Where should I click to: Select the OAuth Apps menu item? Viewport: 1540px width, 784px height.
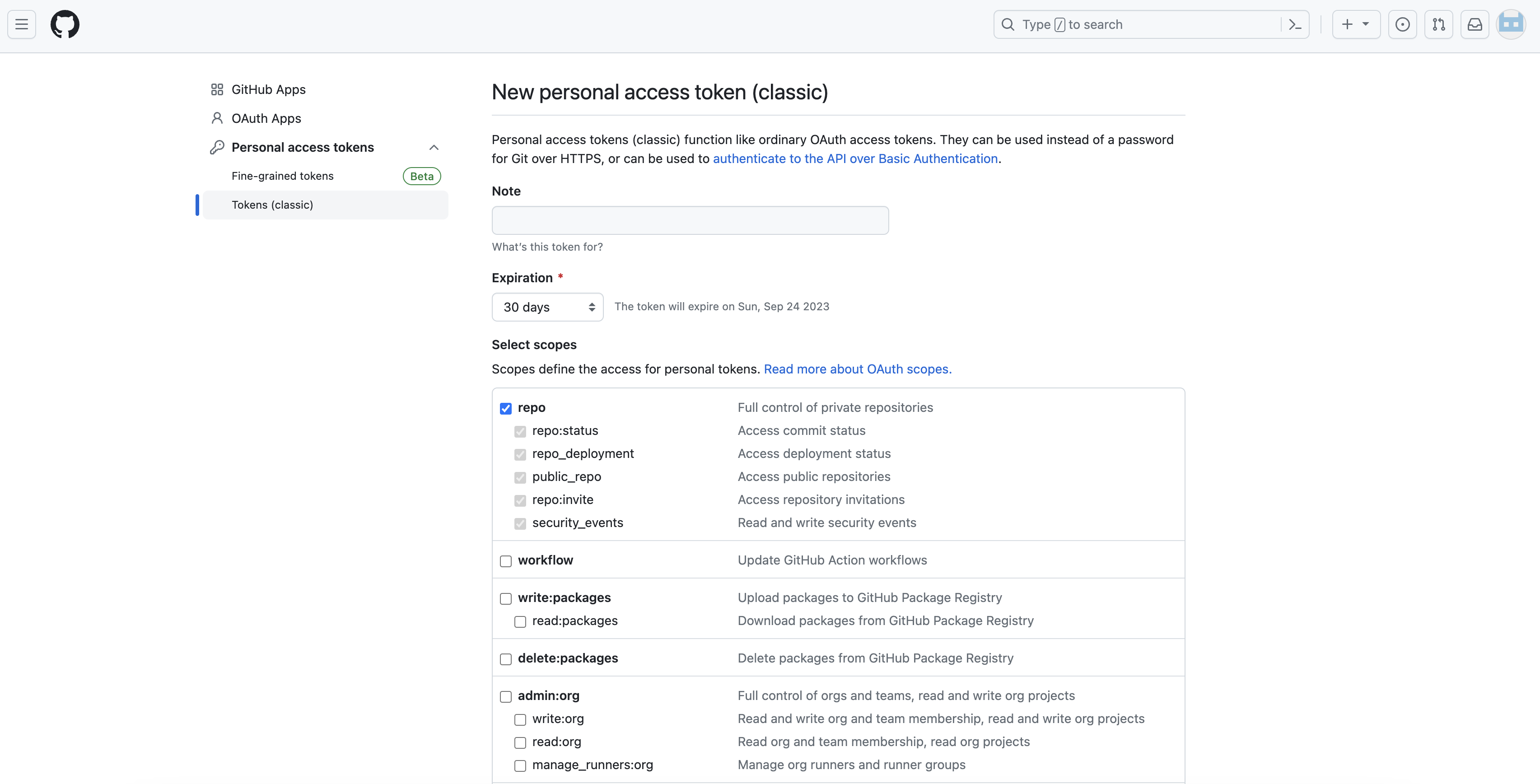[x=266, y=118]
